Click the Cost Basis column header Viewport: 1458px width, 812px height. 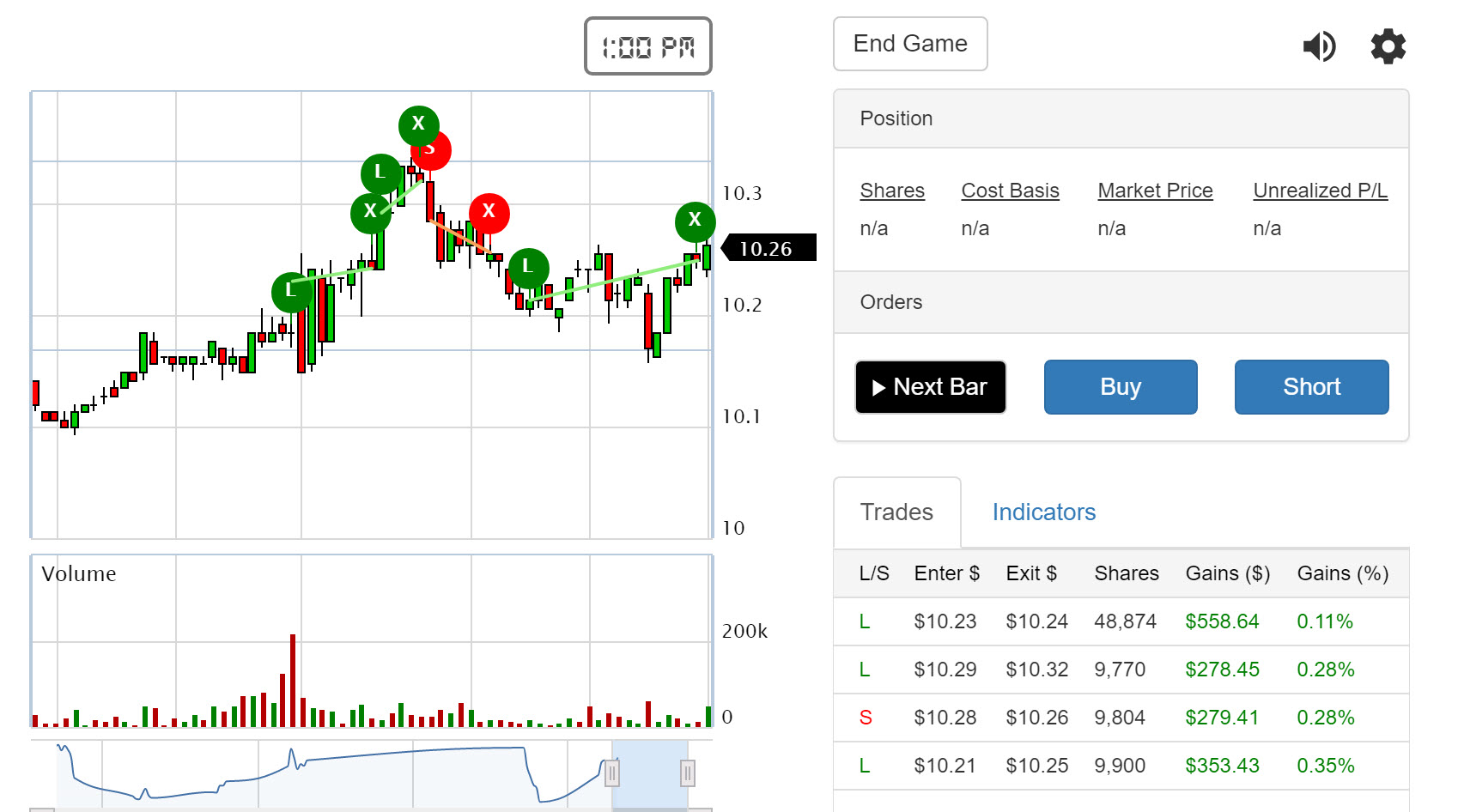coord(1010,191)
